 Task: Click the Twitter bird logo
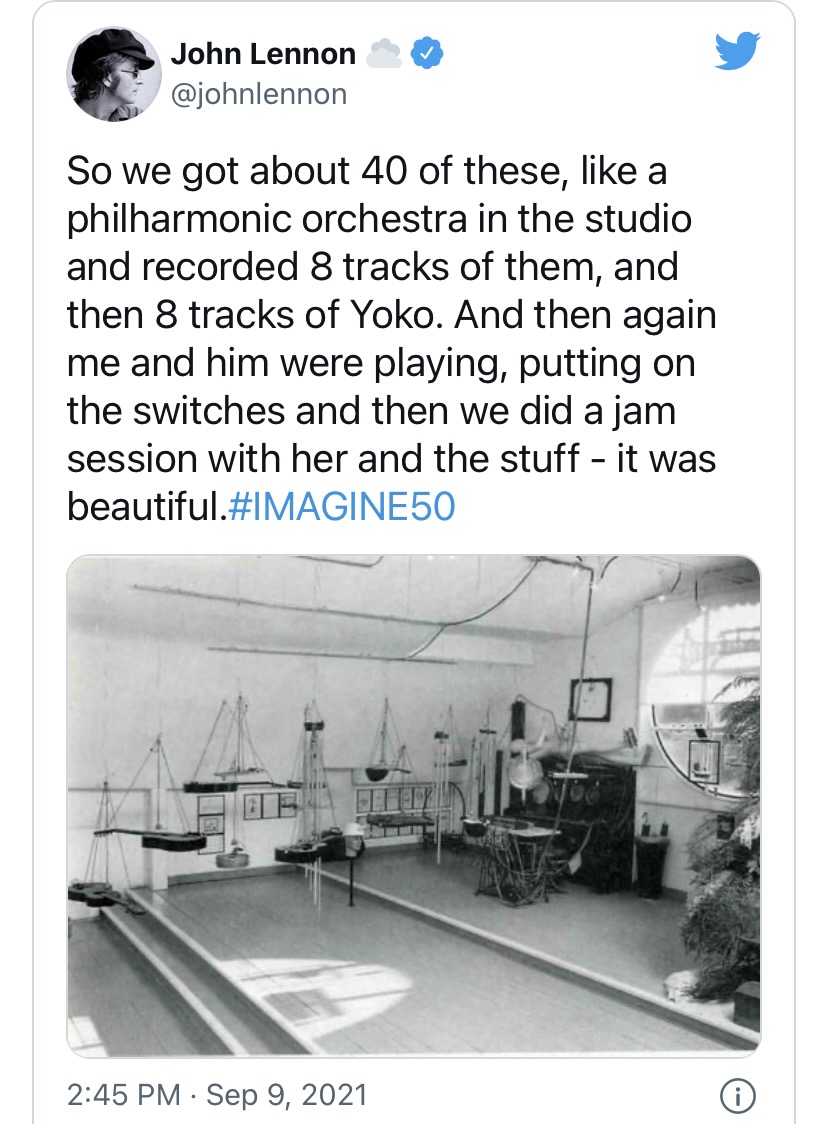point(737,53)
